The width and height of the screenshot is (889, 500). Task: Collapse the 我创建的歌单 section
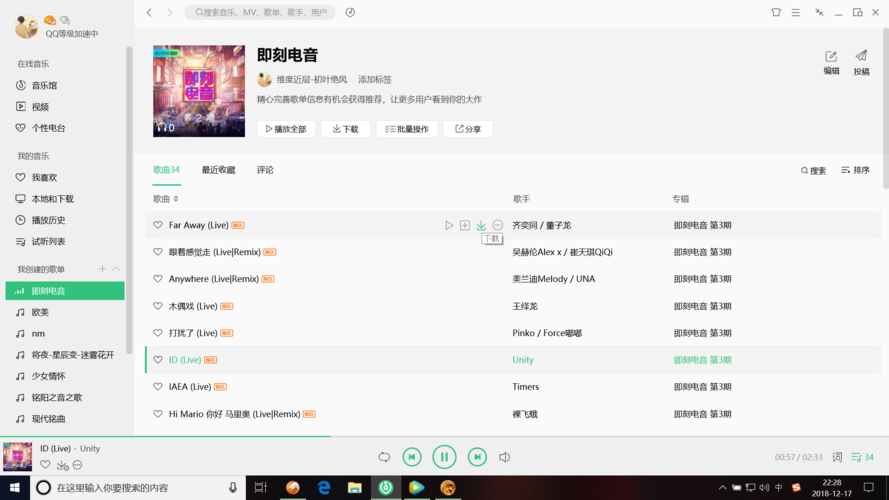tap(116, 269)
